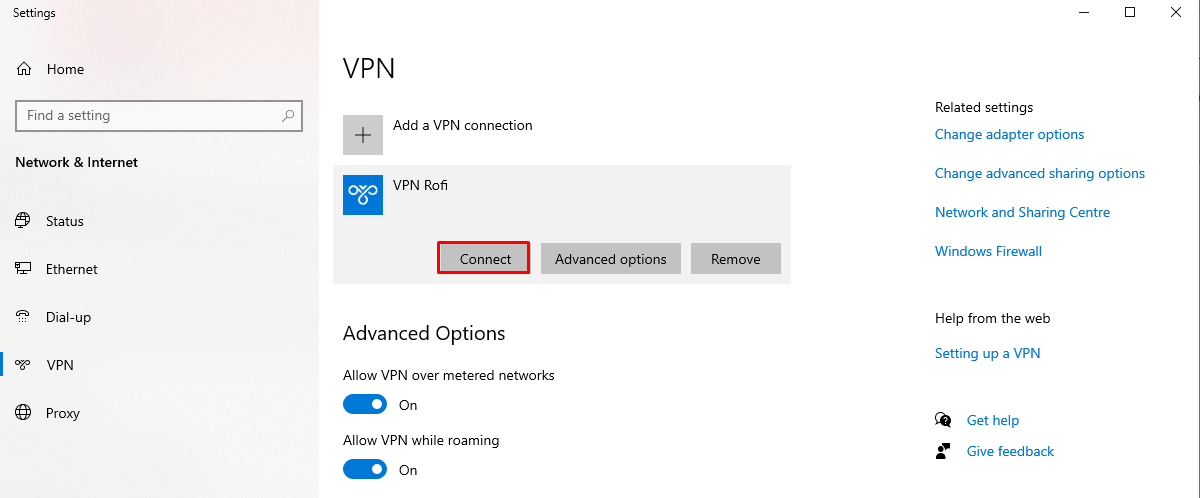The image size is (1200, 498).
Task: Click the plus icon to add VPN
Action: (363, 135)
